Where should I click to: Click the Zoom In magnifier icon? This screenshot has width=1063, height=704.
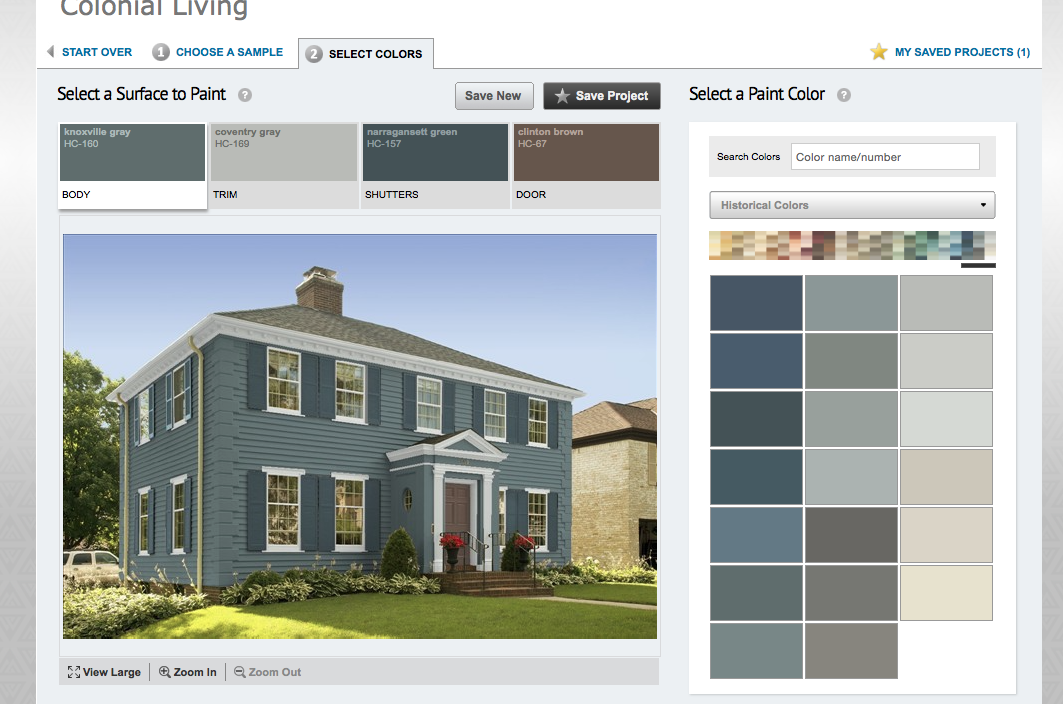tap(165, 672)
